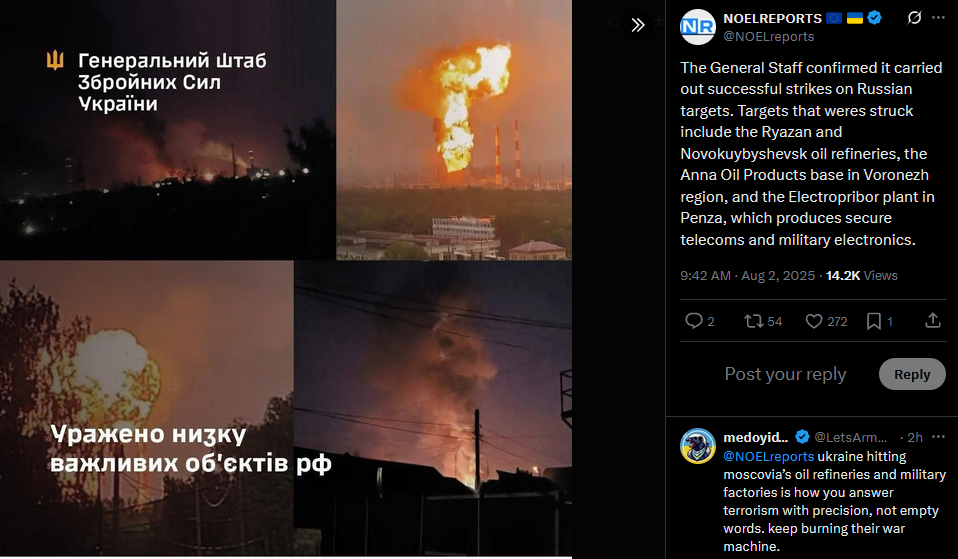Screen dimensions: 958x559
Task: Open the General Staff night fire photo
Action: [167, 130]
